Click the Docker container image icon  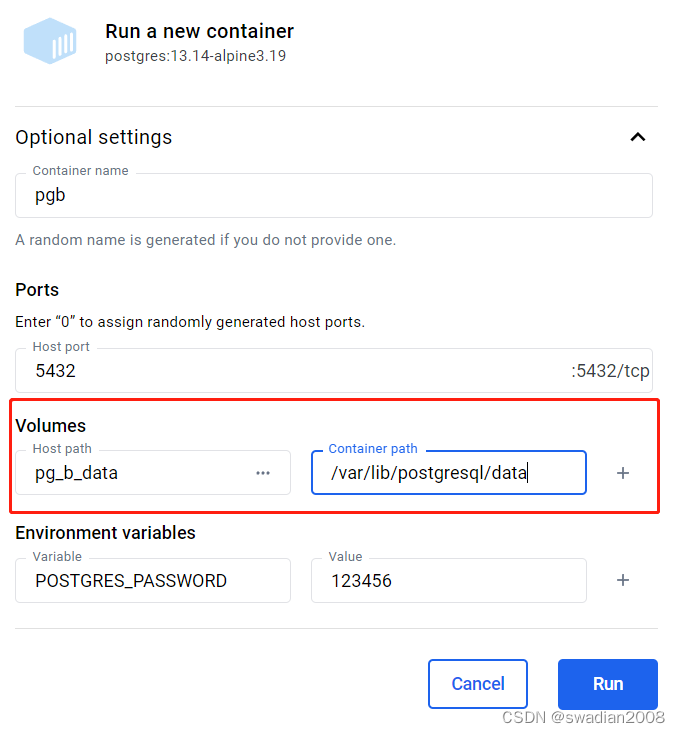coord(50,42)
